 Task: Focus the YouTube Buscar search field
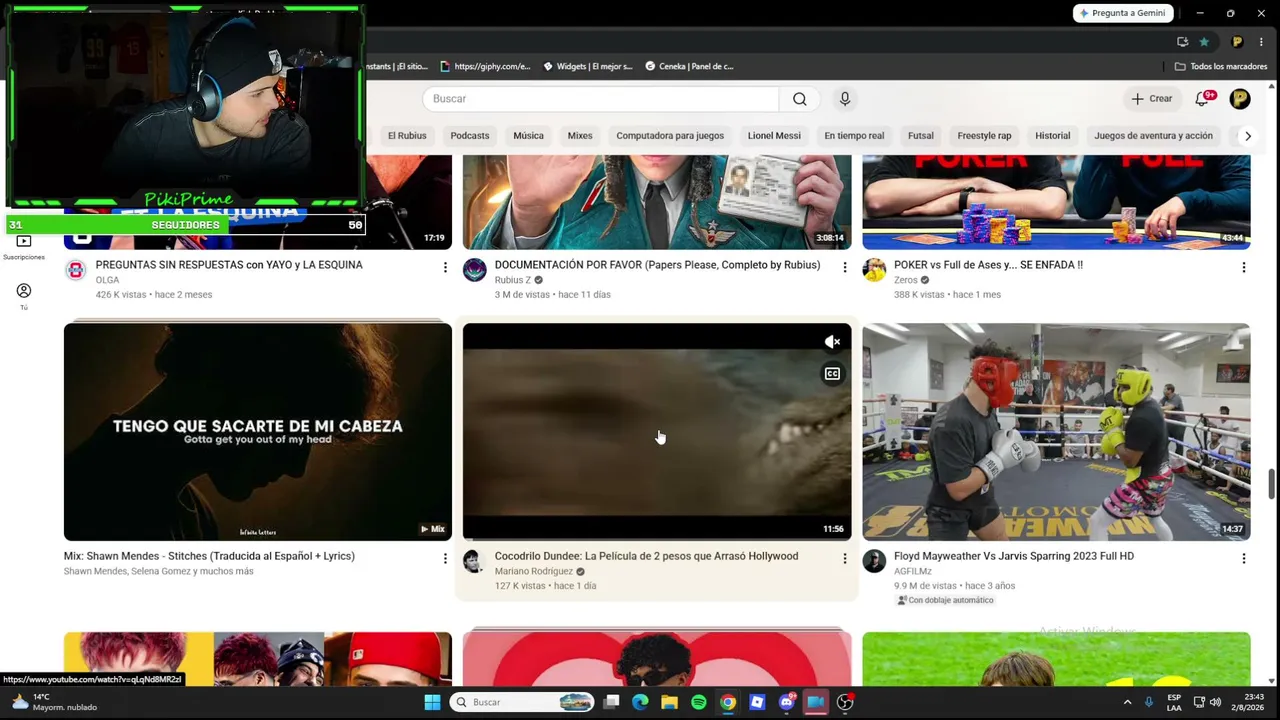[x=601, y=99]
